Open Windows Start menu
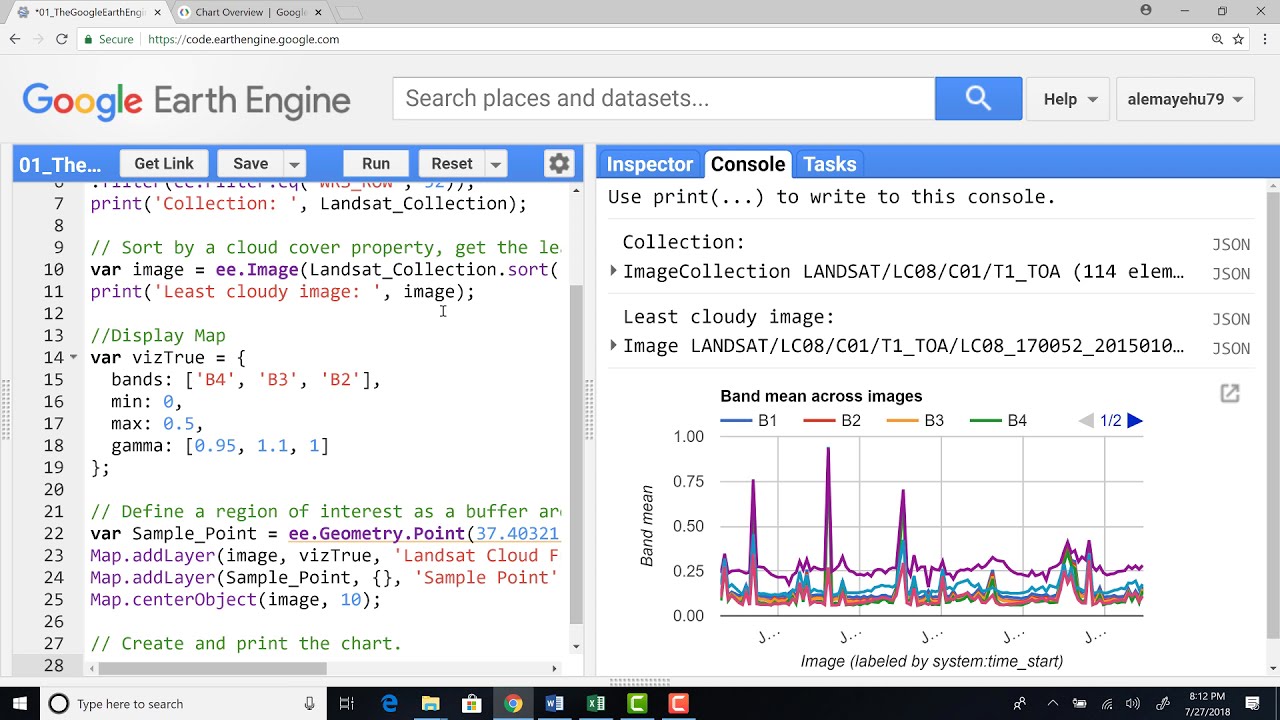The height and width of the screenshot is (720, 1280). (20, 703)
